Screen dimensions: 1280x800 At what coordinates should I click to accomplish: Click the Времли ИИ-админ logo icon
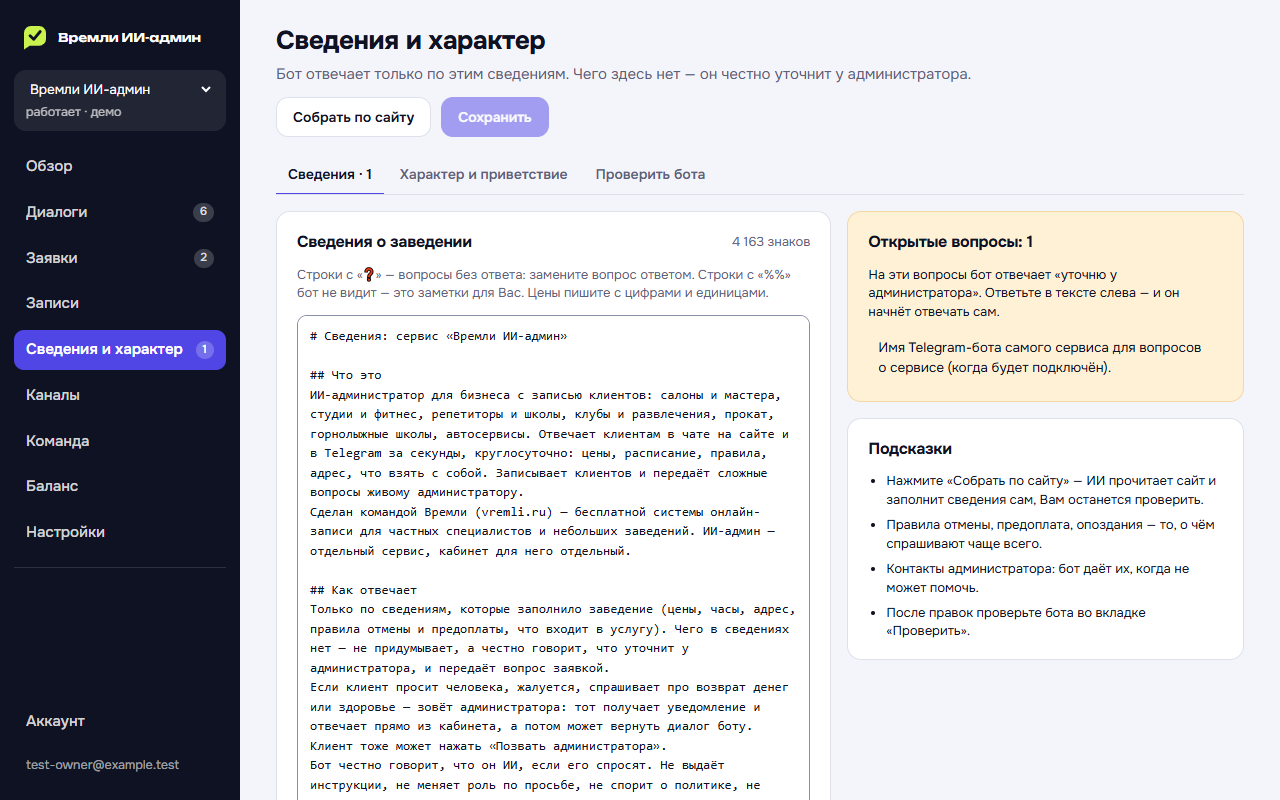35,37
